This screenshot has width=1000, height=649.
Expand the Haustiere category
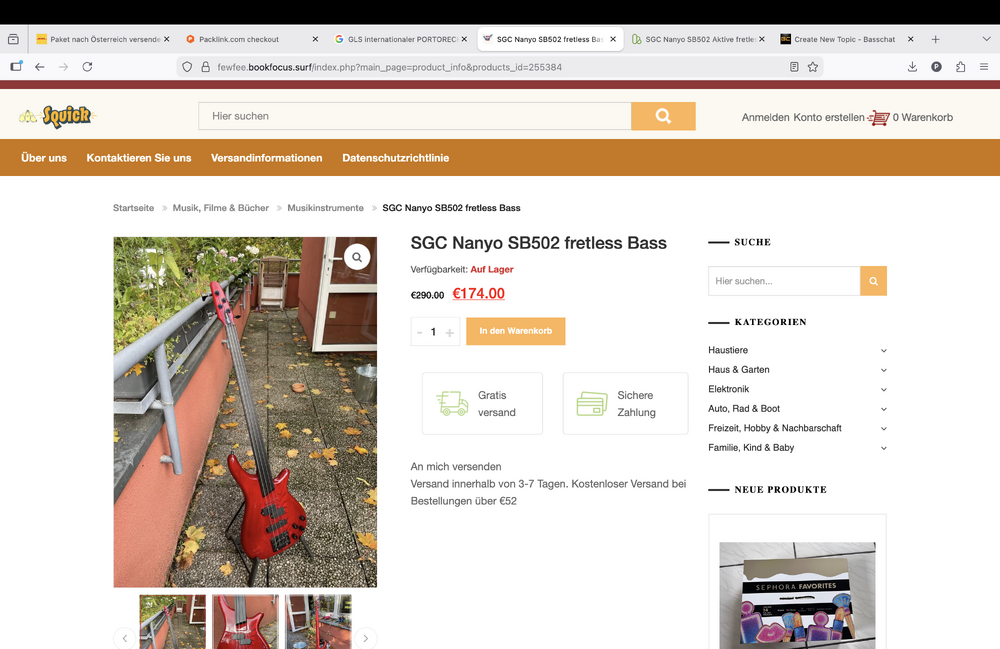pyautogui.click(x=884, y=351)
